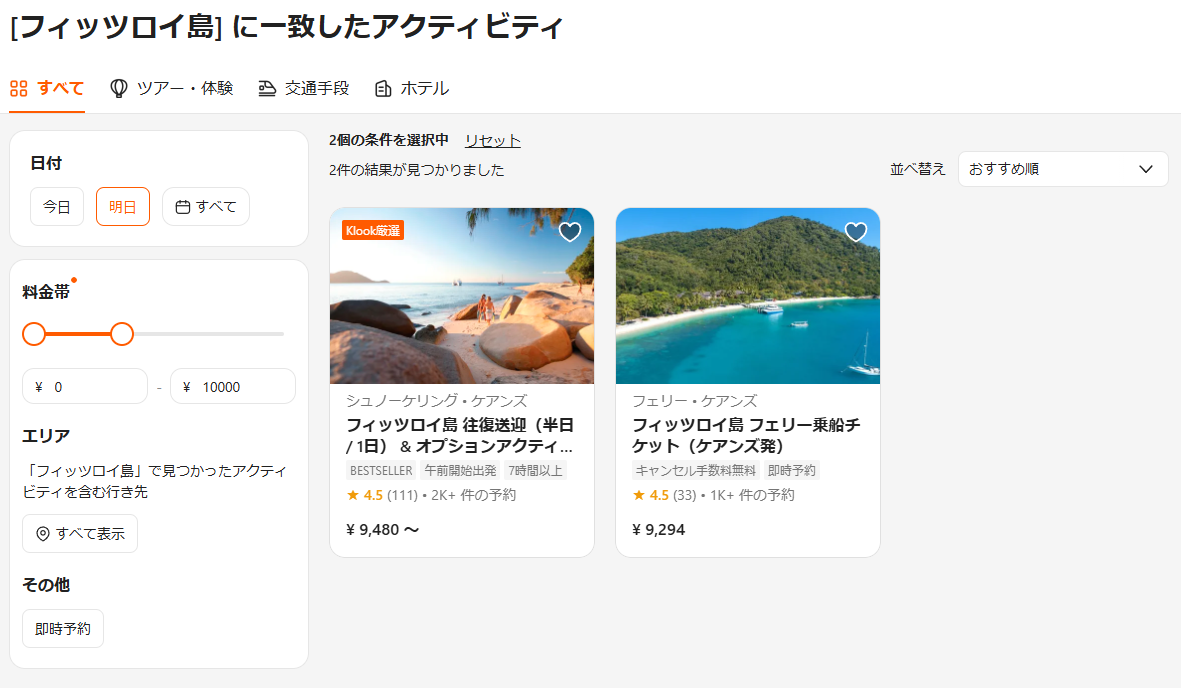Click the balloon icon of ツアー・体験
1181x688 pixels.
(x=118, y=89)
